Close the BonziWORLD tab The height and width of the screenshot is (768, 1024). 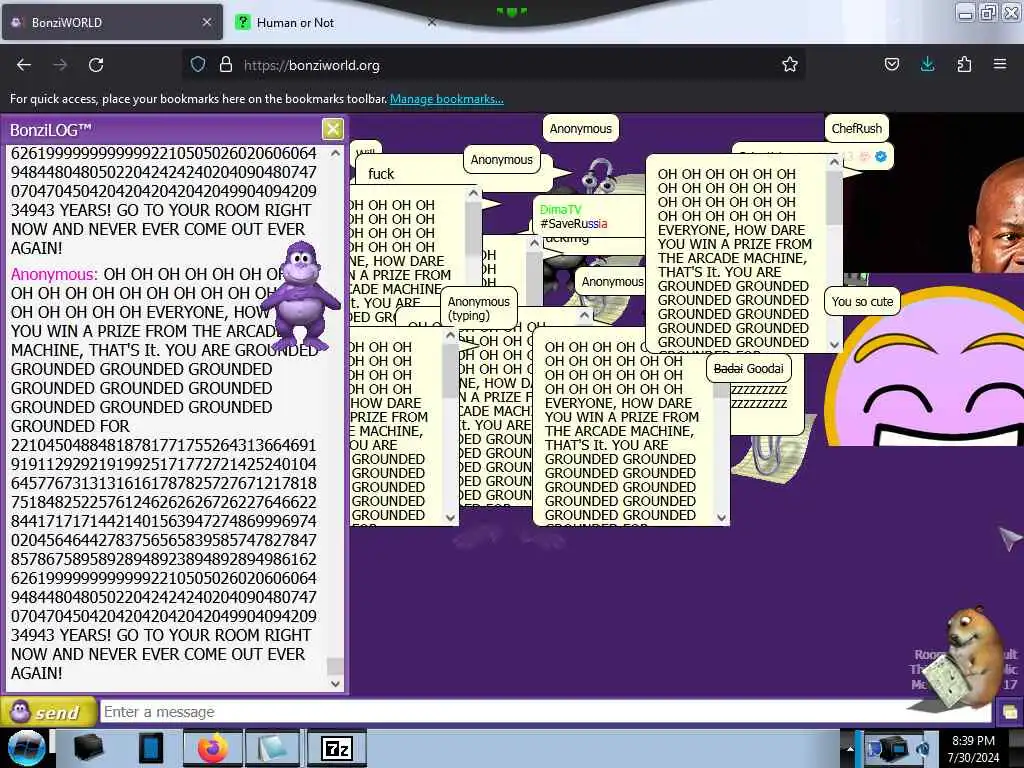207,22
